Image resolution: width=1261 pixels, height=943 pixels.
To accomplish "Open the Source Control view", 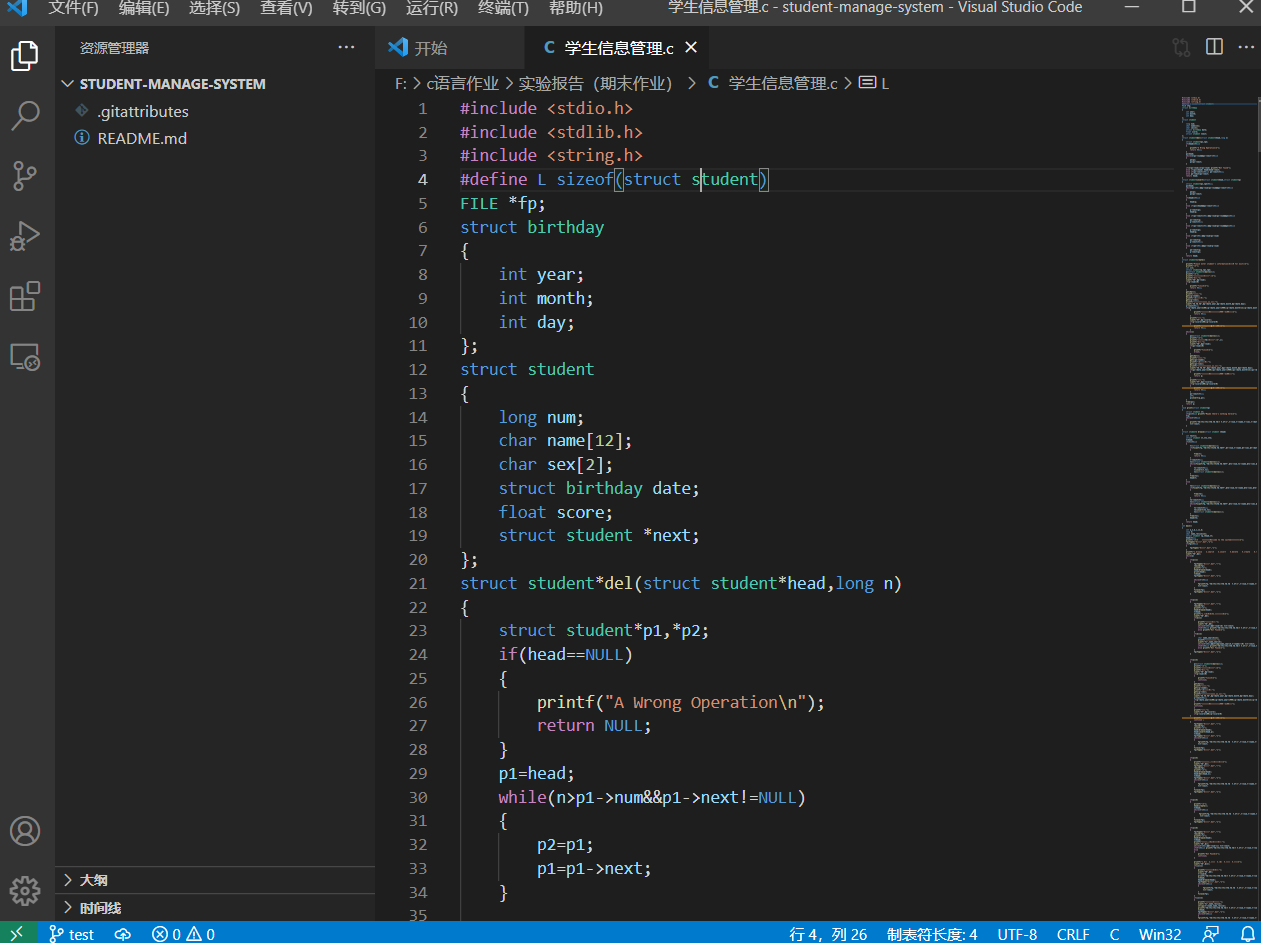I will [25, 176].
